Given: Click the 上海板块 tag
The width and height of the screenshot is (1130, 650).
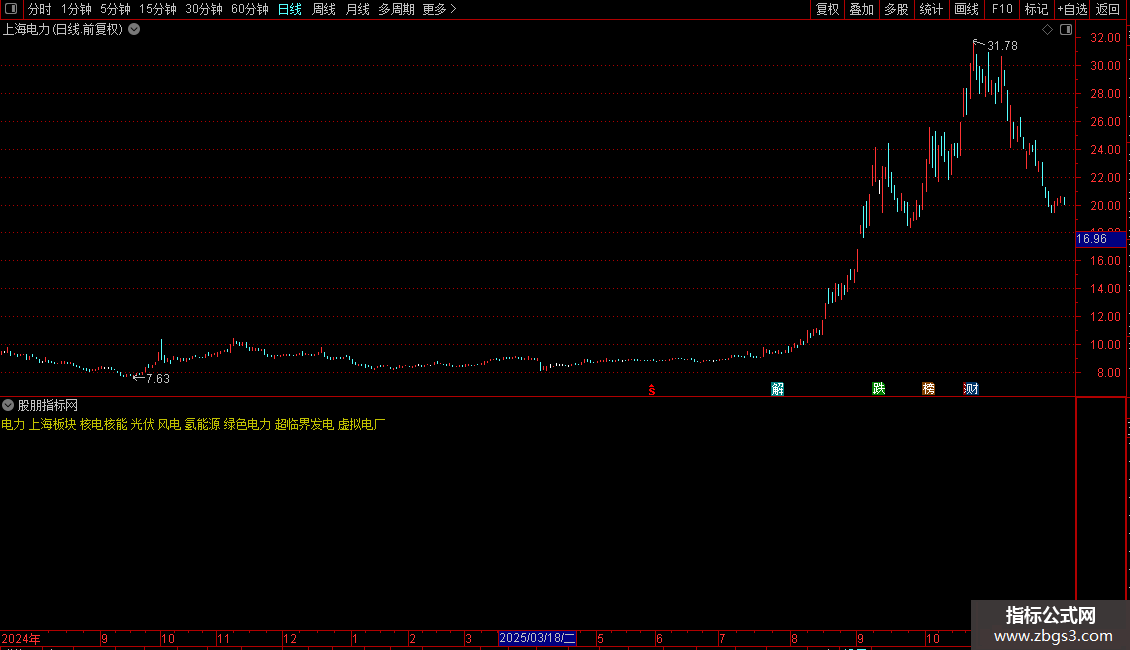Looking at the screenshot, I should click(53, 424).
